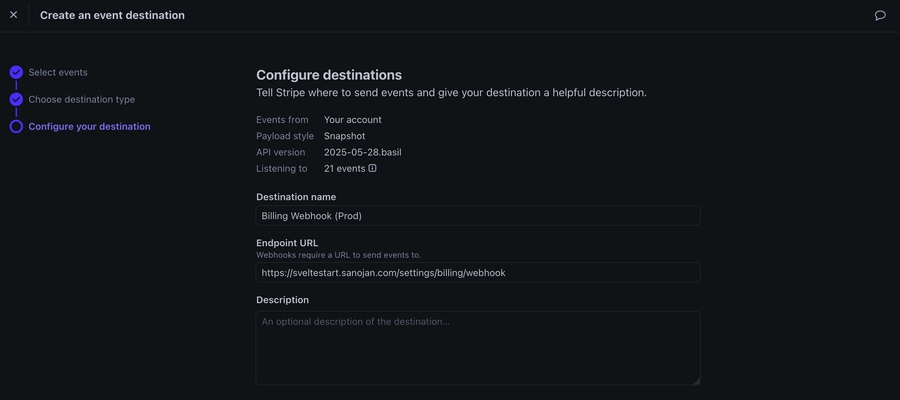Click the Configure your destination circle icon
Viewport: 900px width, 400px height.
[16, 127]
